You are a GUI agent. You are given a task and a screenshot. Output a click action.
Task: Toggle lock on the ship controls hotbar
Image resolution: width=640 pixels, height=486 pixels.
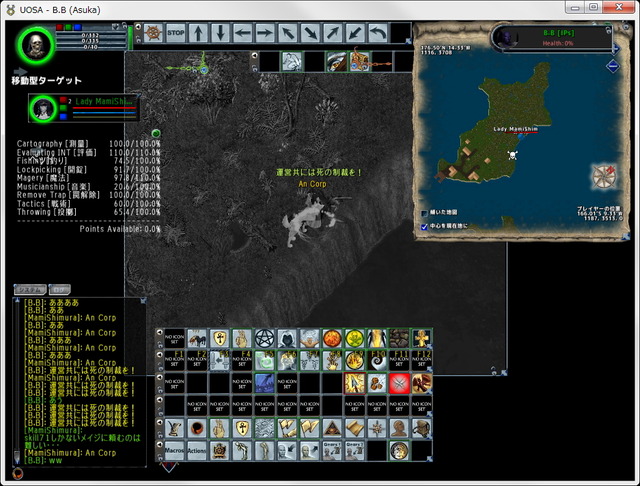[138, 40]
